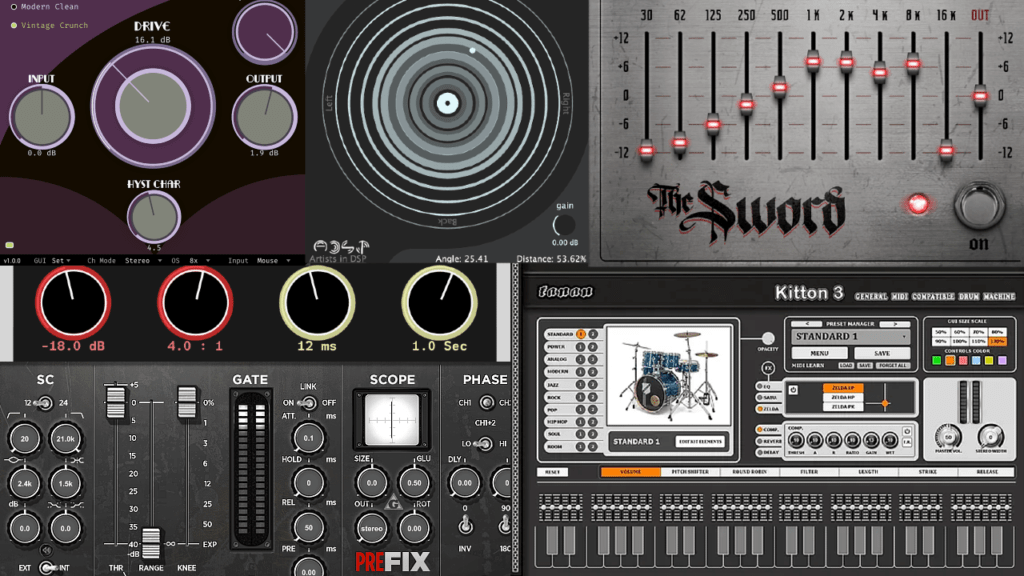Click the Fanan logo on Kitton 3

point(564,293)
